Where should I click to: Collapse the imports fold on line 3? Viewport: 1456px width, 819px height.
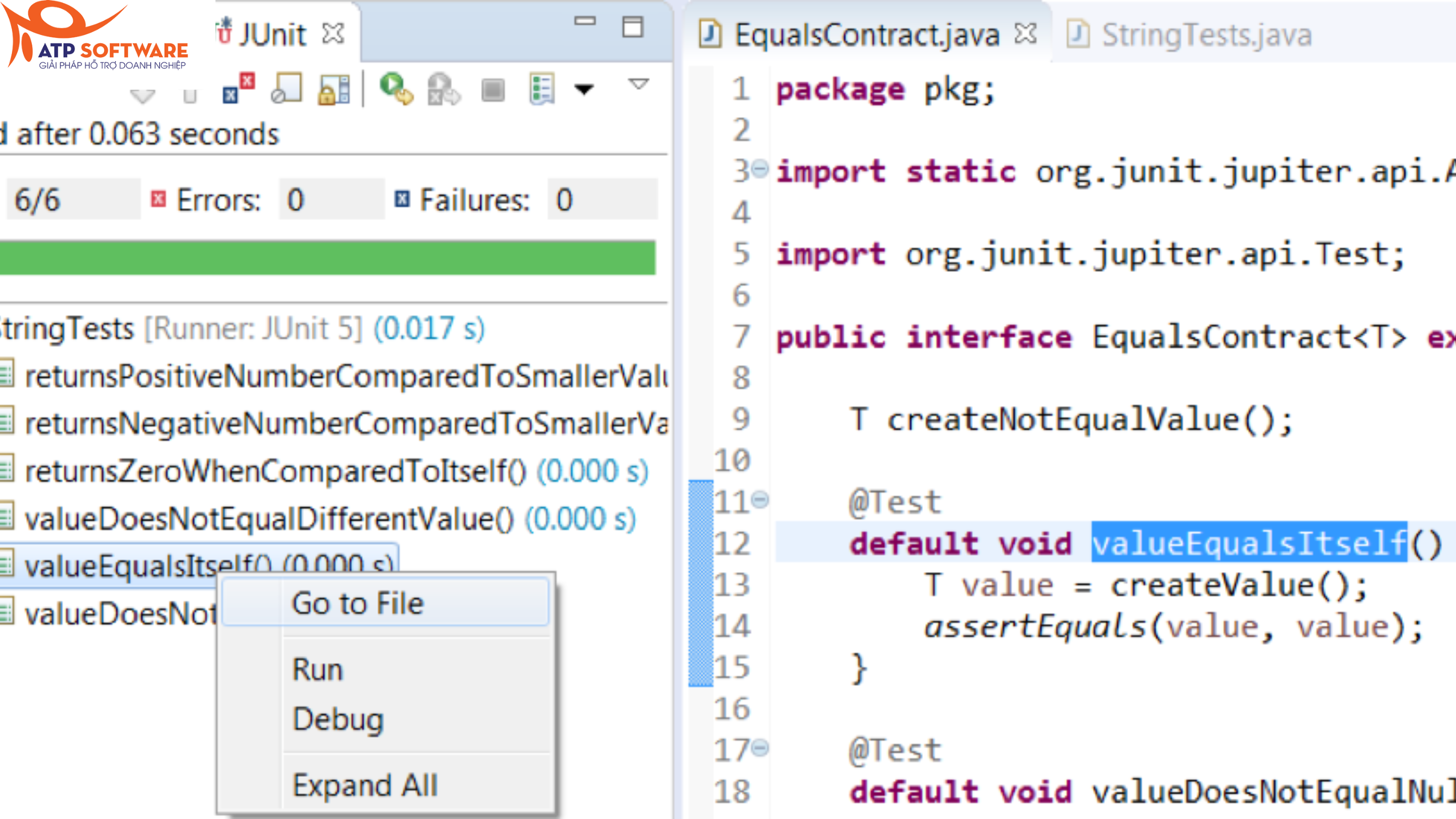tap(761, 168)
